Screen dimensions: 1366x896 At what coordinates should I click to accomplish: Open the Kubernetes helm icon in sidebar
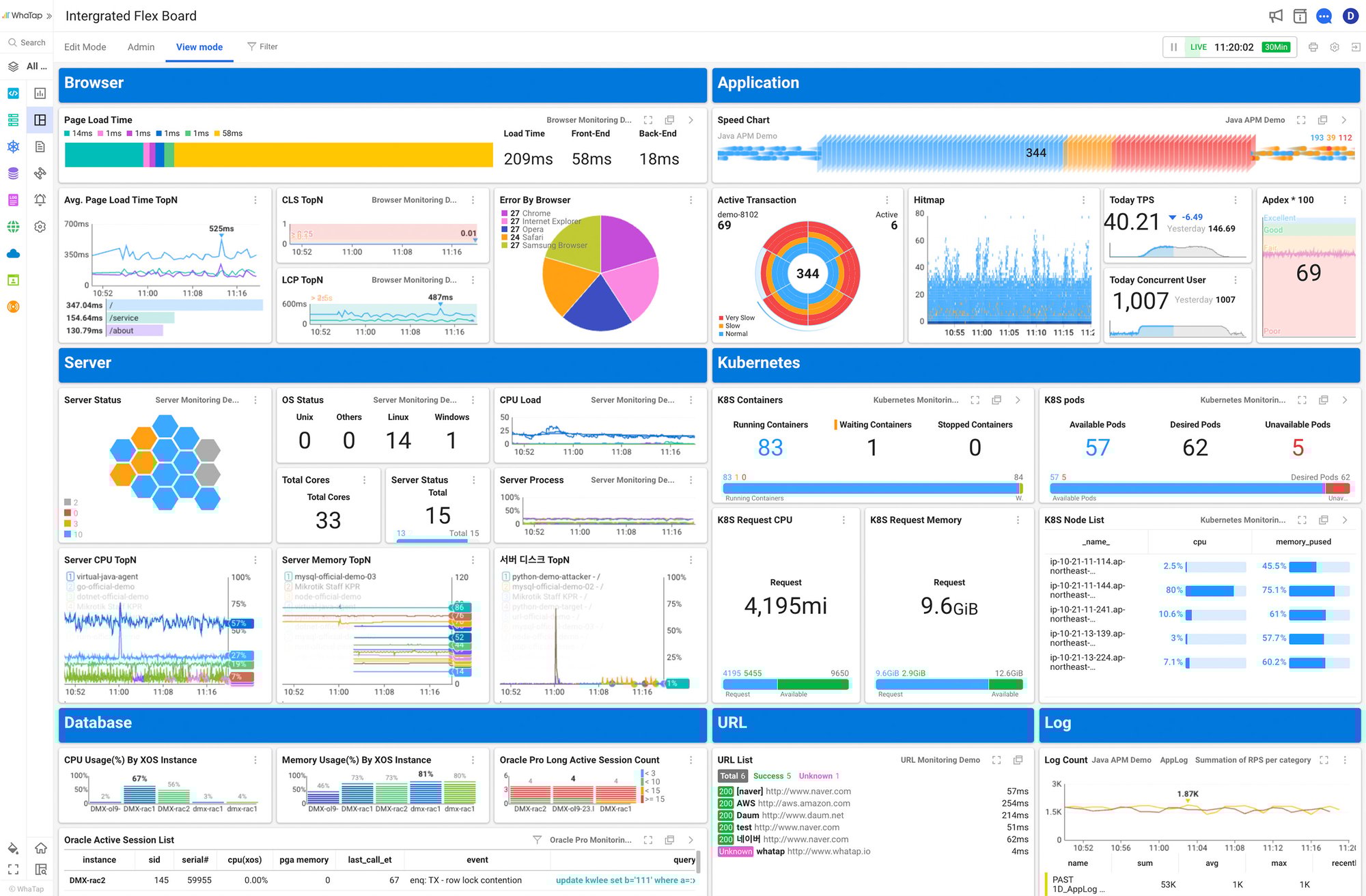coord(13,147)
